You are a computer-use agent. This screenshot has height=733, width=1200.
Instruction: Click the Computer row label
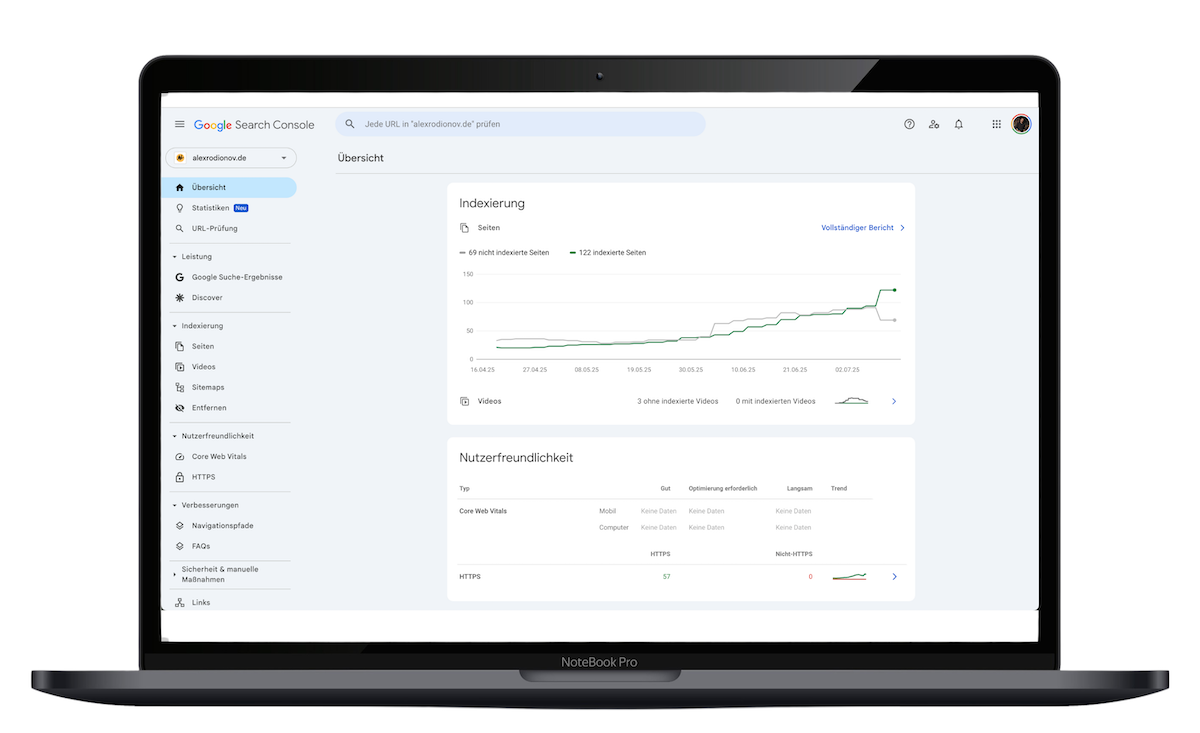[614, 527]
